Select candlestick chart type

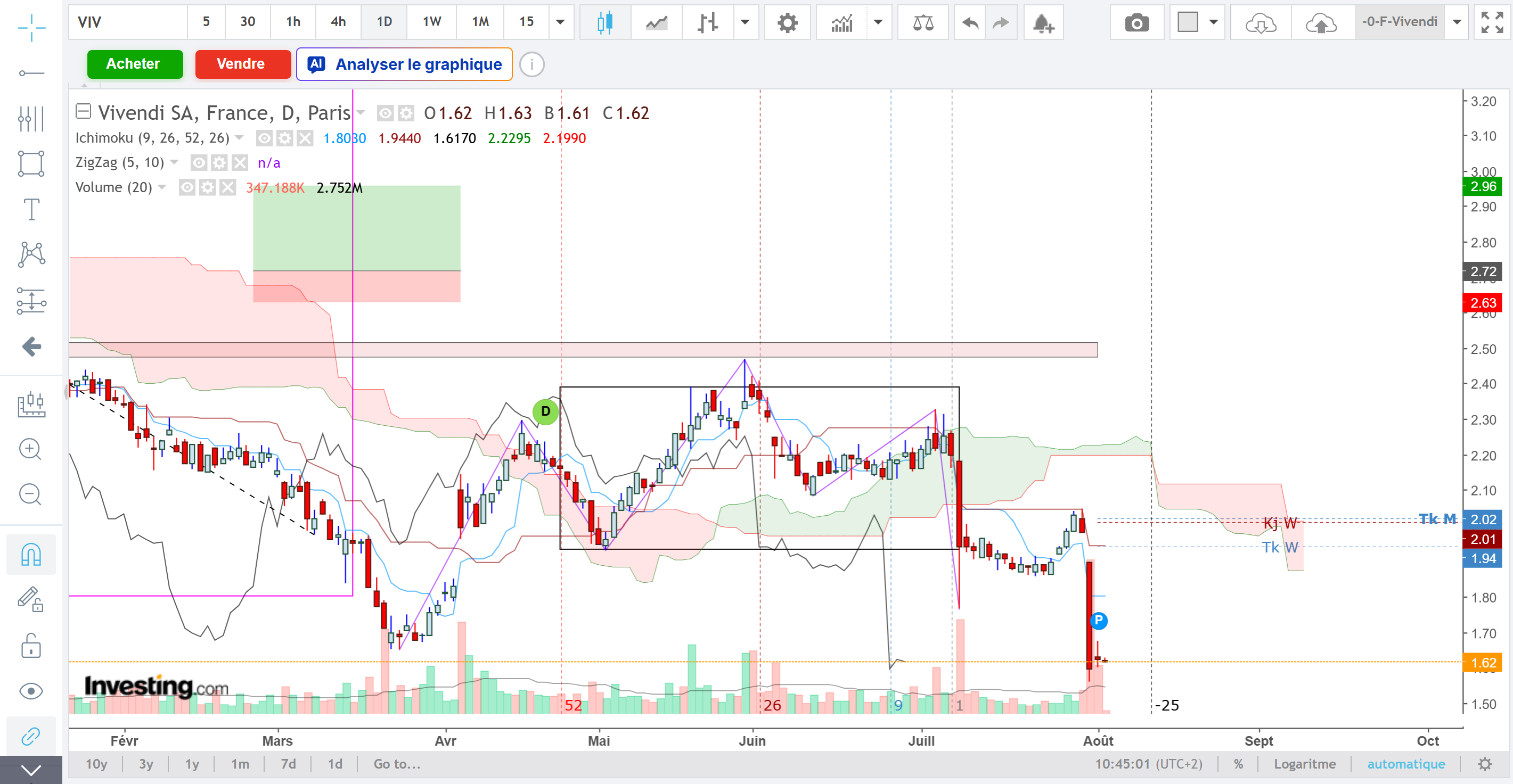click(605, 22)
